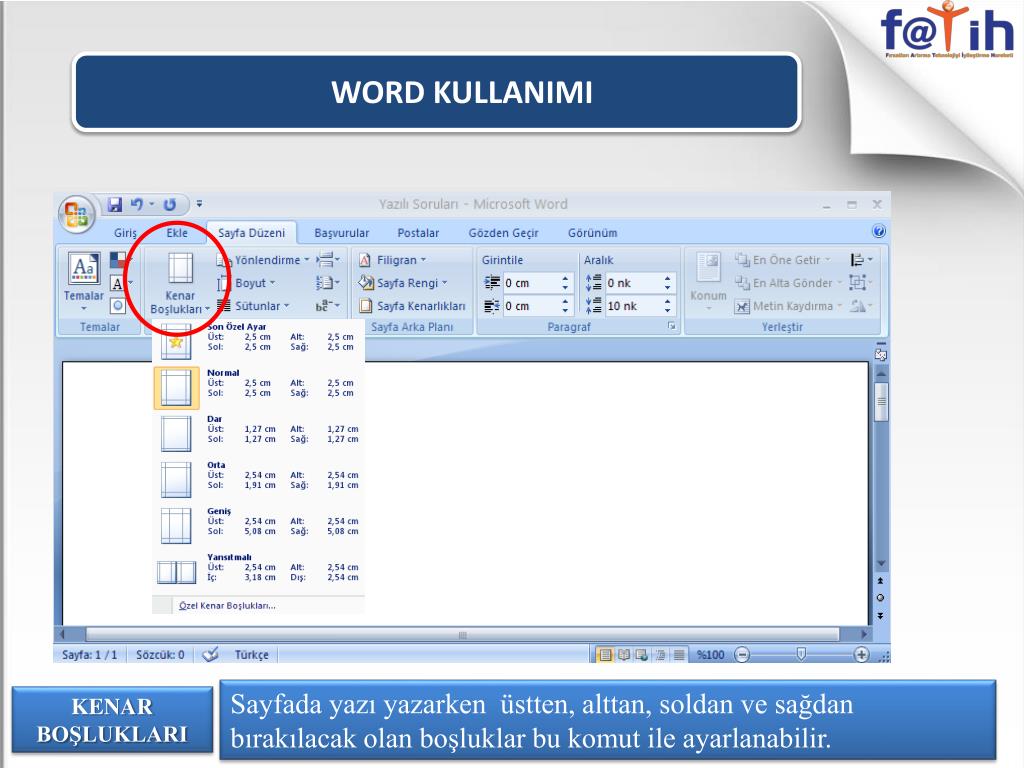Choose the Dar narrow margins

[x=259, y=433]
